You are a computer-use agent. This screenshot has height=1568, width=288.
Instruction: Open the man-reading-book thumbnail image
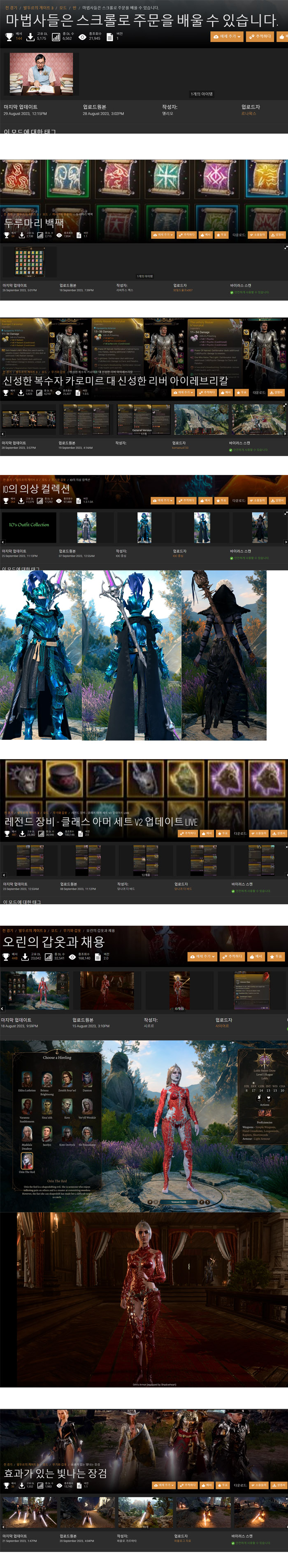point(42,74)
